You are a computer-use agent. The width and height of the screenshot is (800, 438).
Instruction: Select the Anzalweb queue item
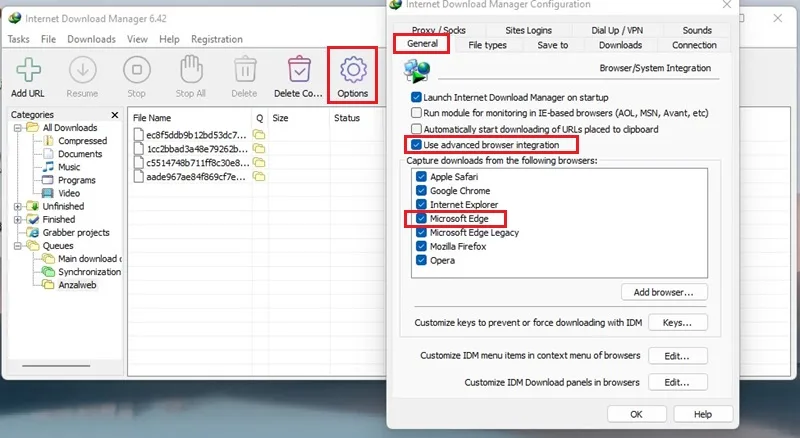pos(77,285)
